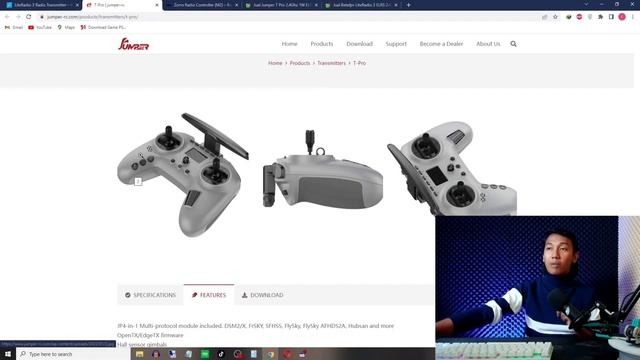Screen dimensions: 640x360
Task: Switch to the Jual Betafpv LiteRadio 3 tab
Action: pyautogui.click(x=361, y=5)
